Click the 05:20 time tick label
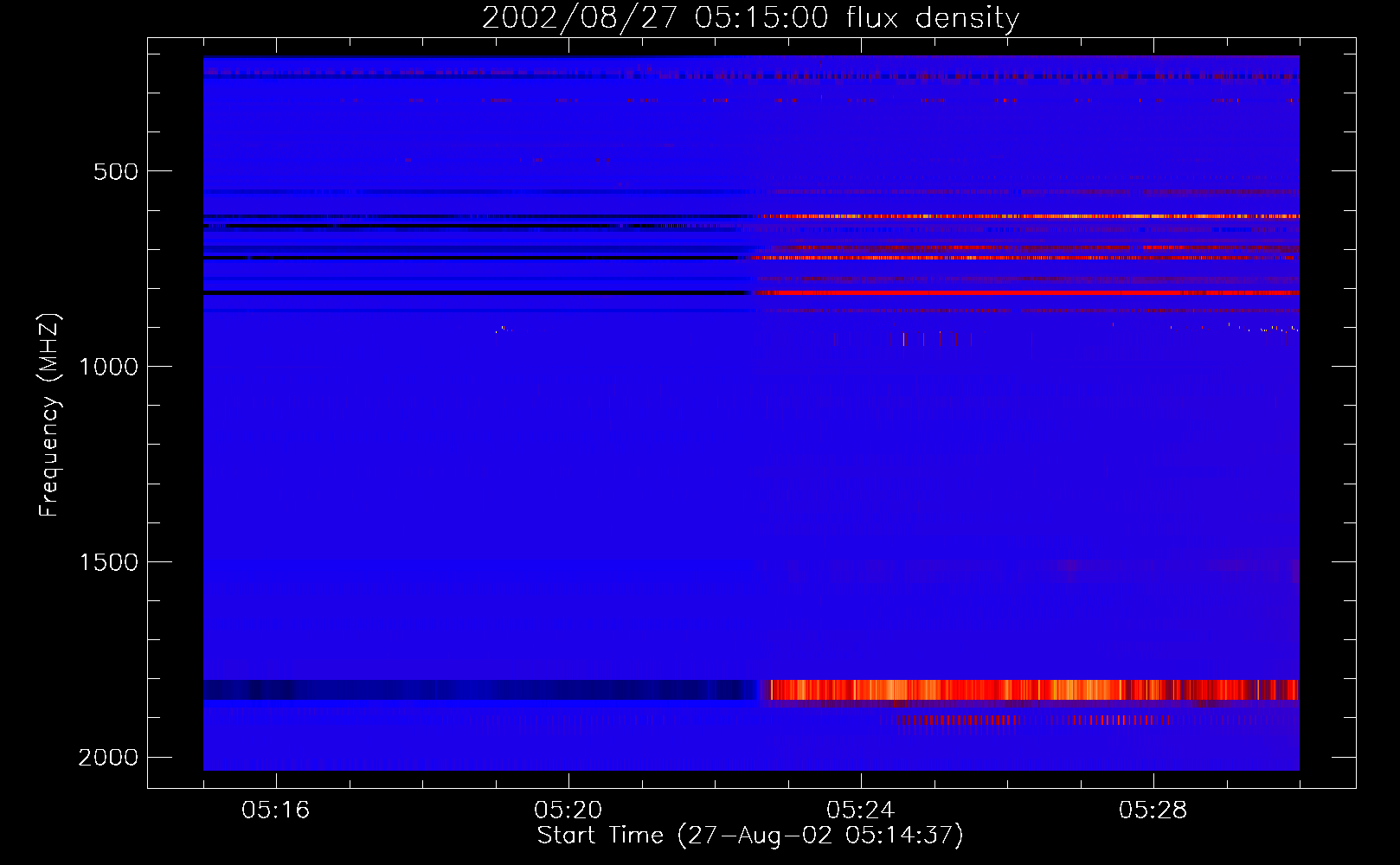The image size is (1400, 865). tap(568, 811)
